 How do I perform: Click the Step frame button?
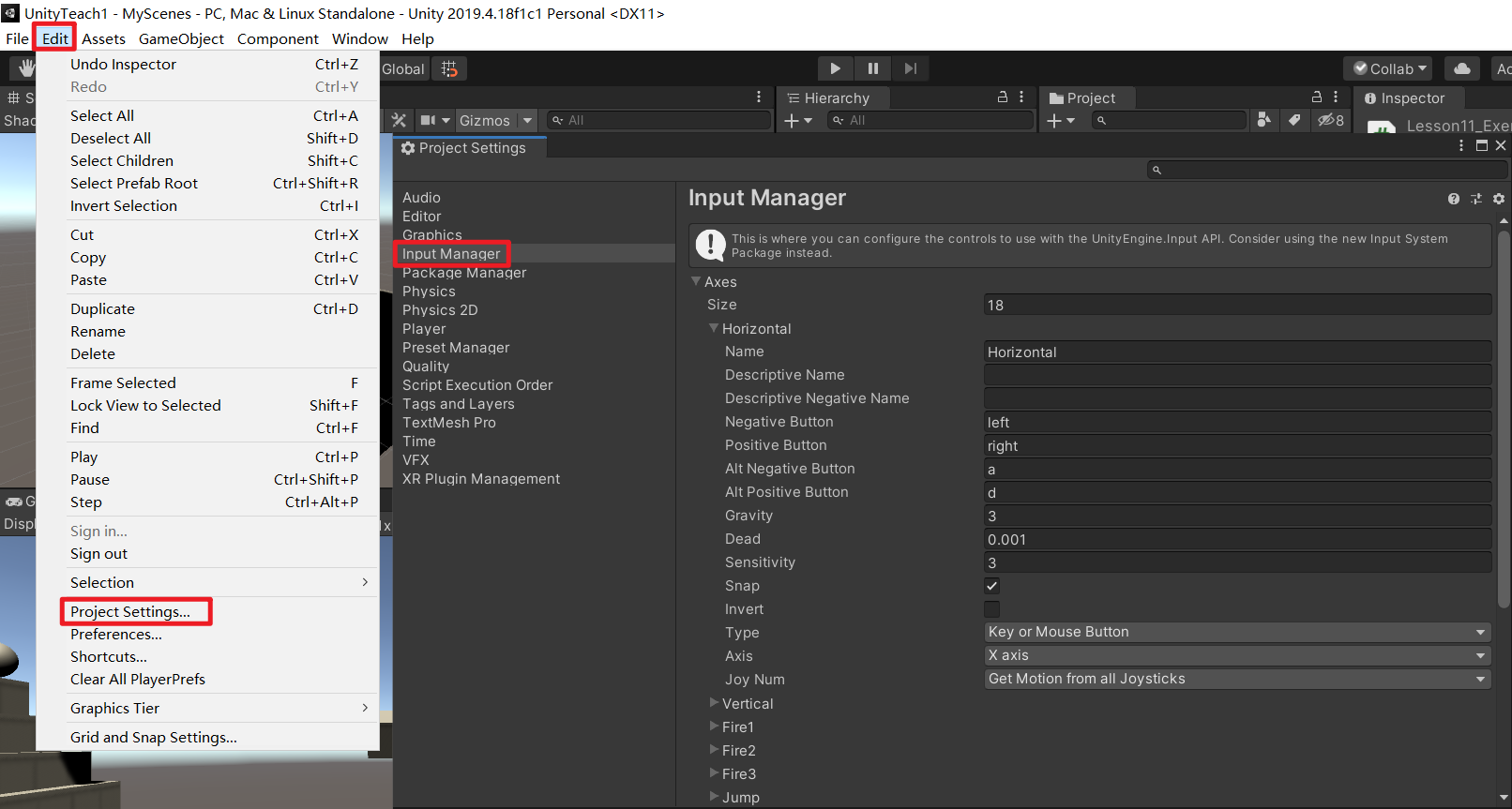[x=910, y=68]
